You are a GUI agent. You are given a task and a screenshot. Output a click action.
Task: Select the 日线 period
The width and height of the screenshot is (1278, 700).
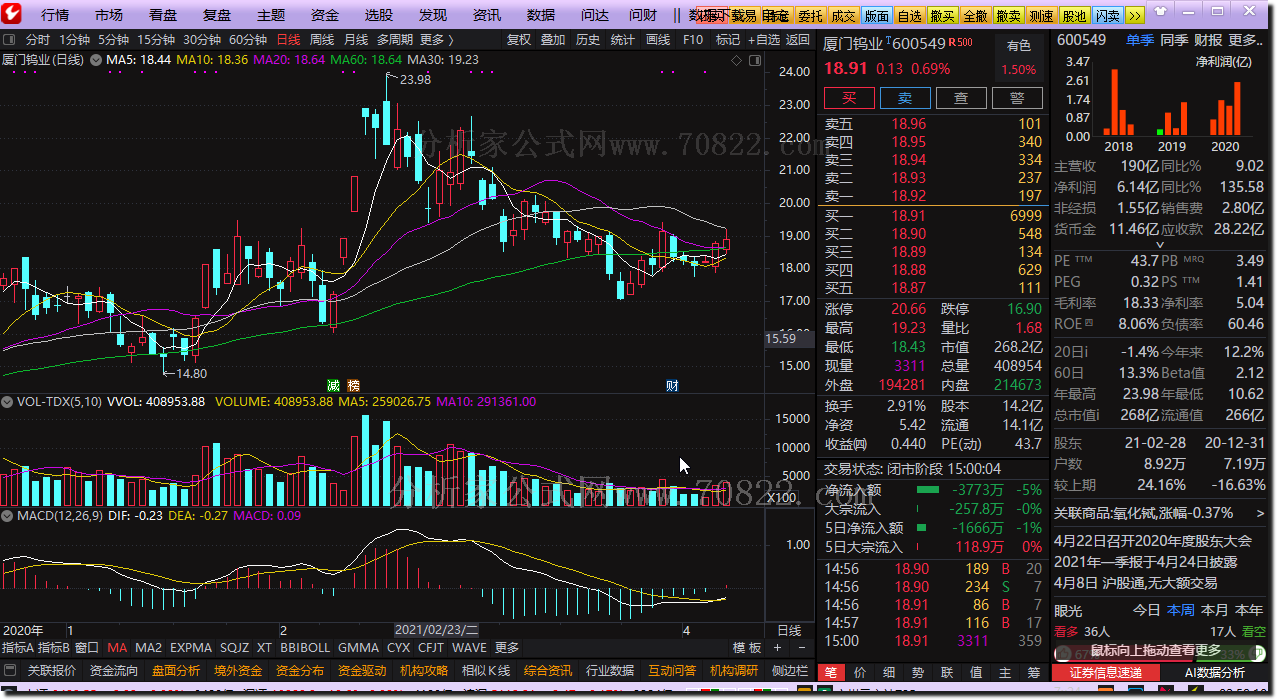click(x=288, y=40)
